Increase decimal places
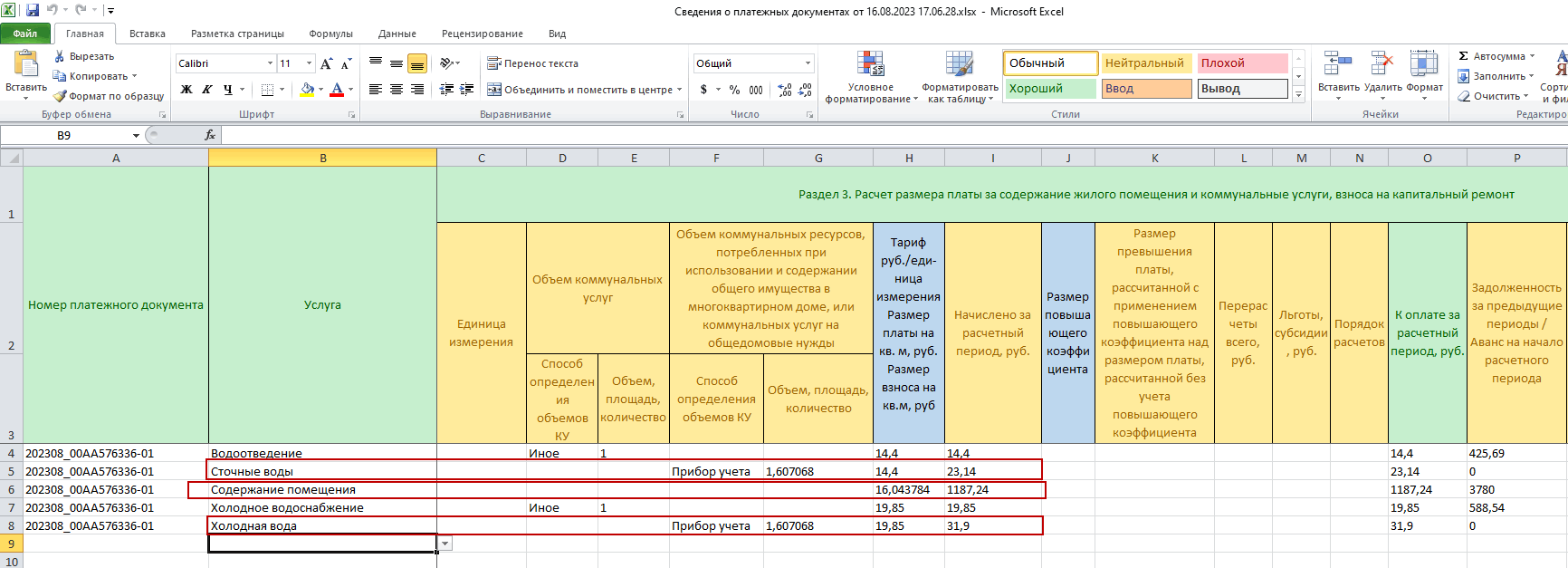The height and width of the screenshot is (568, 1568). pos(785,90)
